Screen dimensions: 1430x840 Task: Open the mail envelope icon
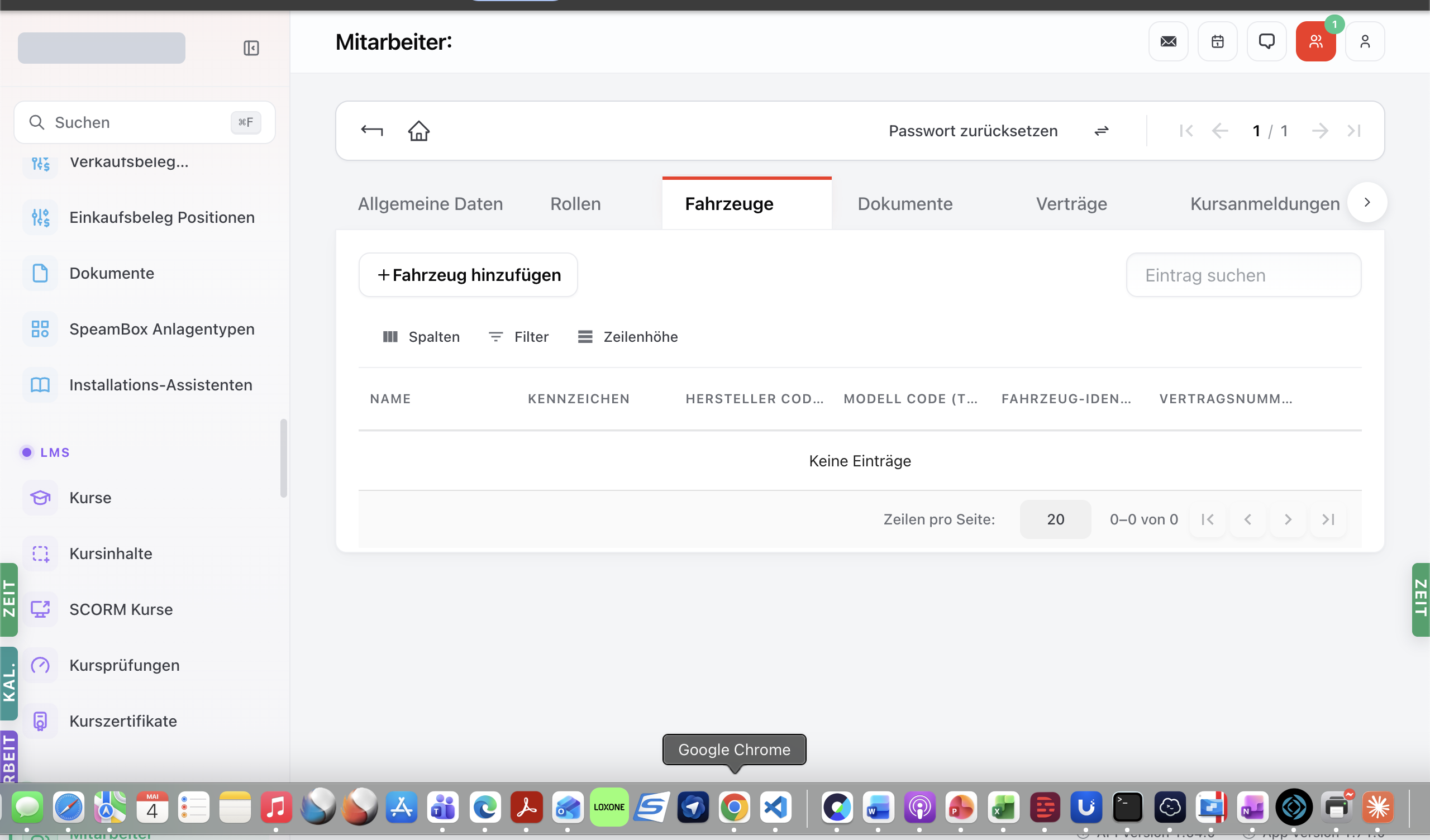(x=1168, y=41)
